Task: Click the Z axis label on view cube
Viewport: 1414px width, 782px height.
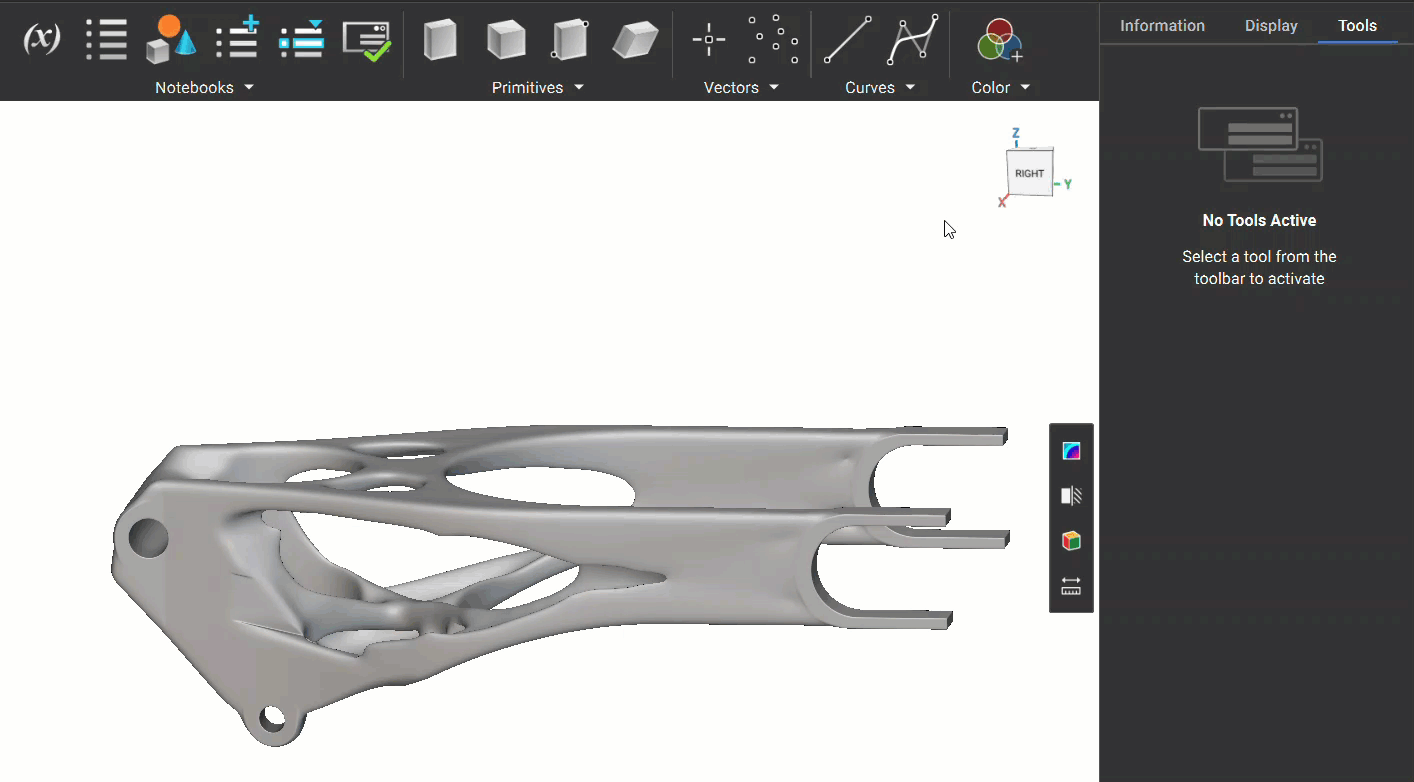Action: [x=1016, y=133]
